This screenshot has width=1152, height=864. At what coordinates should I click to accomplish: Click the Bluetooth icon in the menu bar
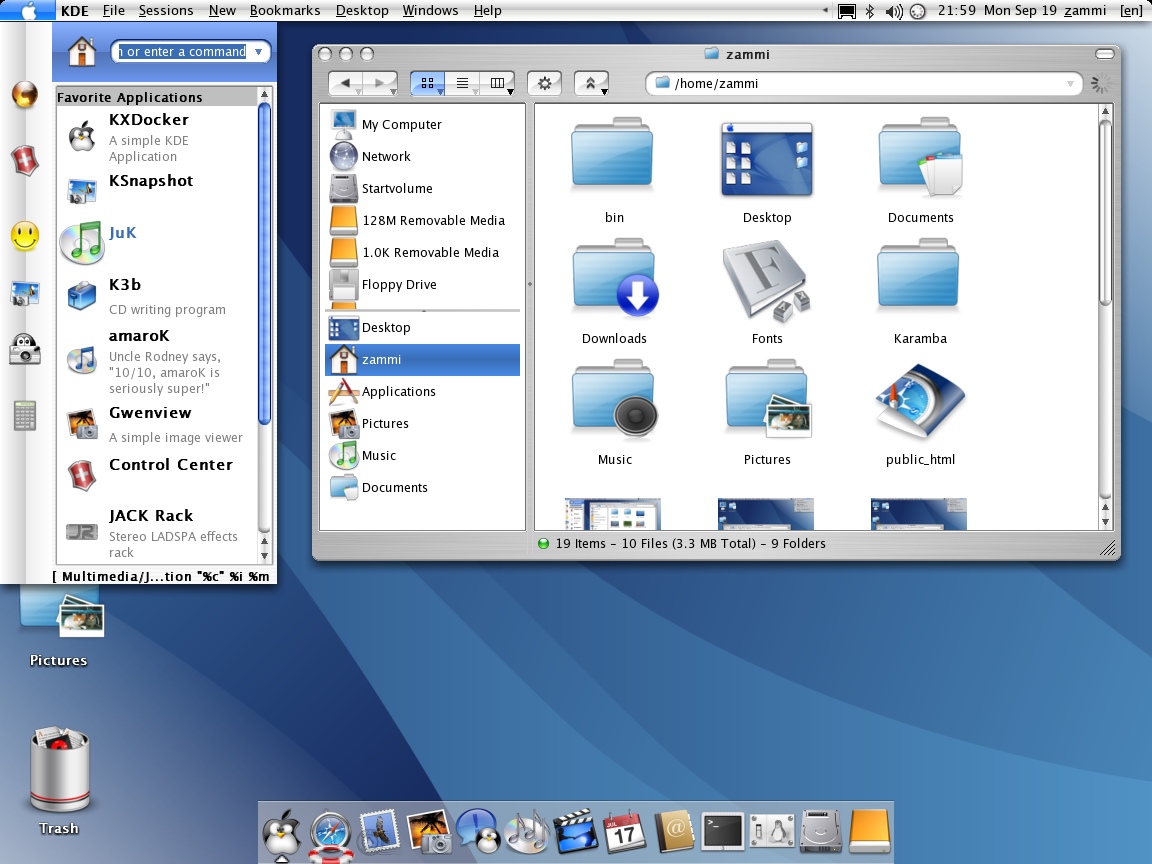[870, 11]
